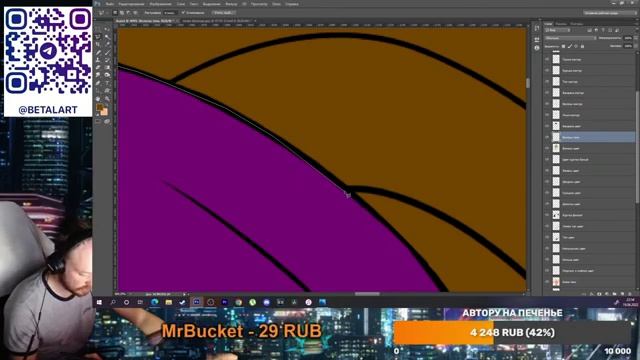Screen dimensions: 640x360
Task: Select the Brush tool
Action: (107, 52)
